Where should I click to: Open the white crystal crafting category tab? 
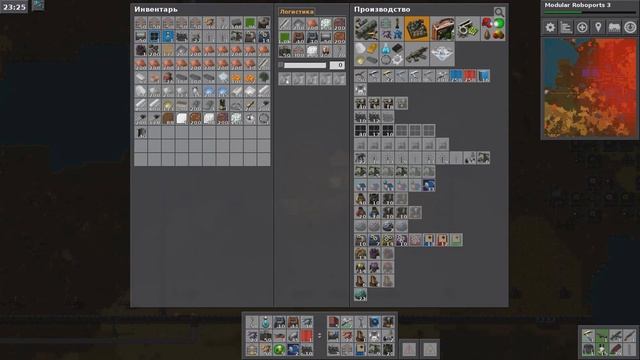[x=442, y=54]
